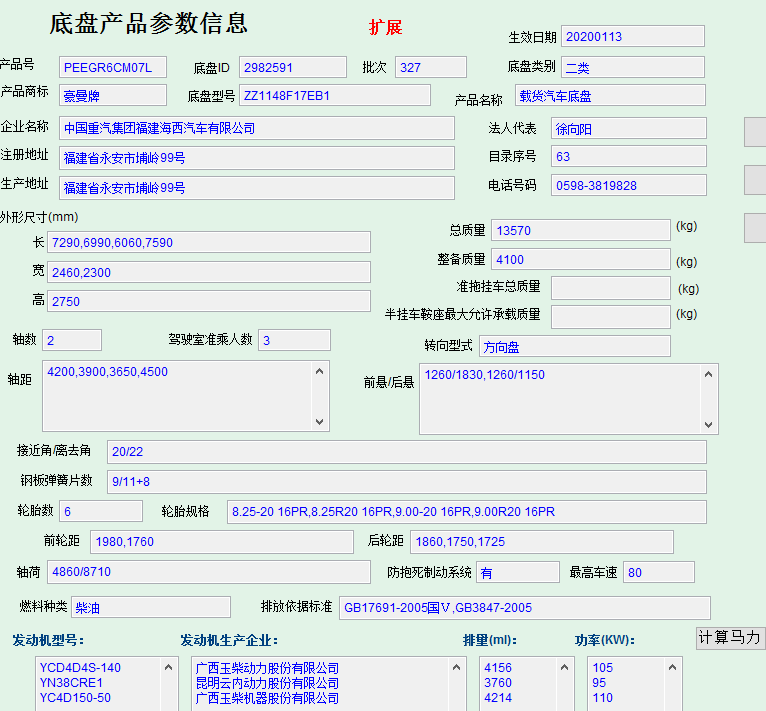The width and height of the screenshot is (766, 711).
Task: Focus the 底盘ID field
Action: (293, 68)
